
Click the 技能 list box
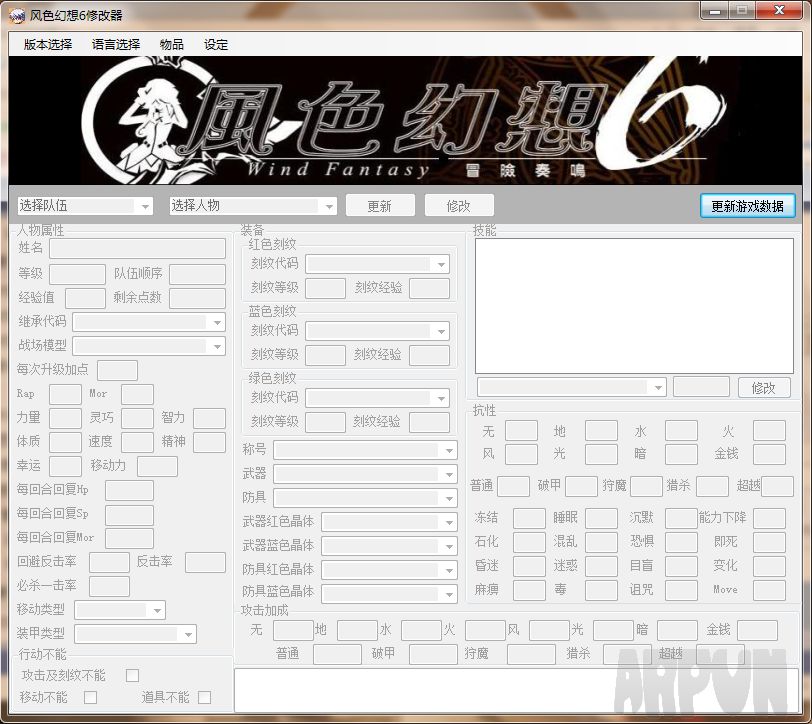tap(634, 306)
